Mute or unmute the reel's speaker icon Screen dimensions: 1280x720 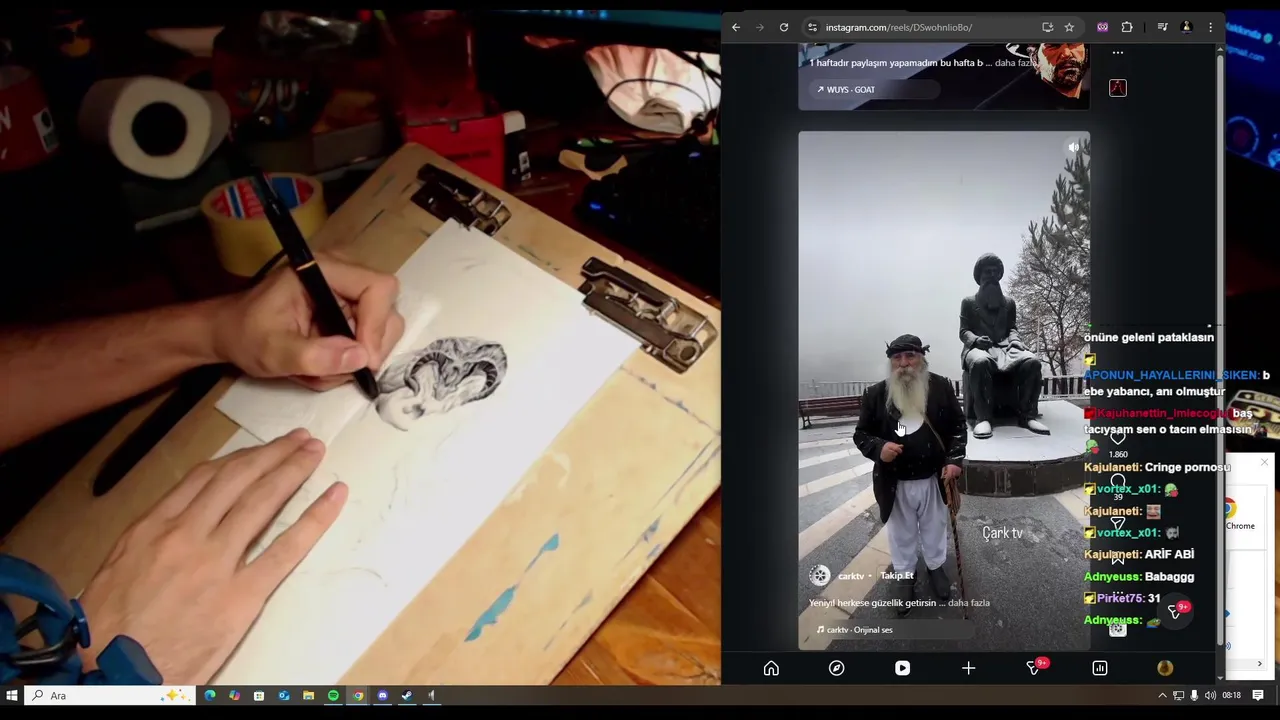pos(1073,147)
